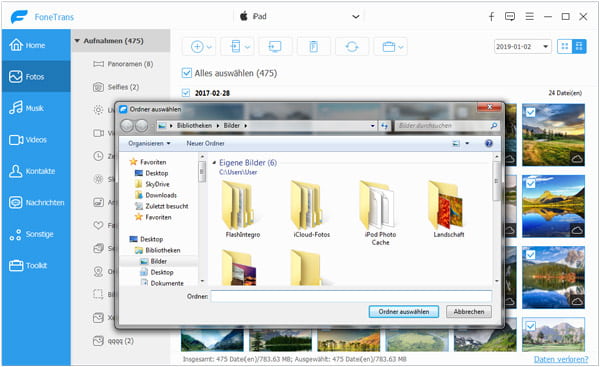Screen dimensions: 600x367
Task: Uncheck the bottom-right mountain photo checkbox
Action: click(530, 326)
